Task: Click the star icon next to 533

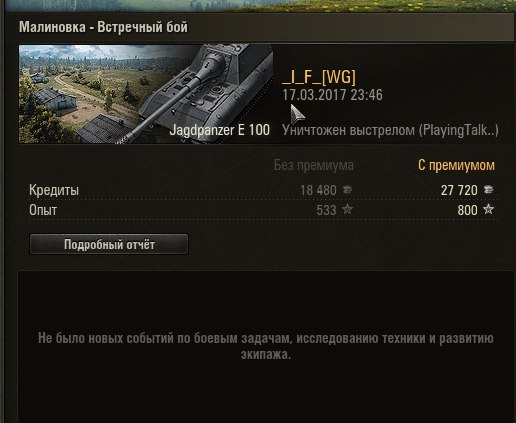Action: point(347,209)
